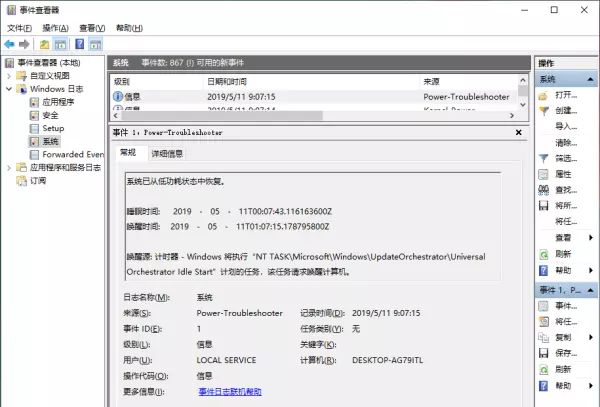Collapse the 事件 1 actions section
The width and height of the screenshot is (600, 407).
pos(590,290)
